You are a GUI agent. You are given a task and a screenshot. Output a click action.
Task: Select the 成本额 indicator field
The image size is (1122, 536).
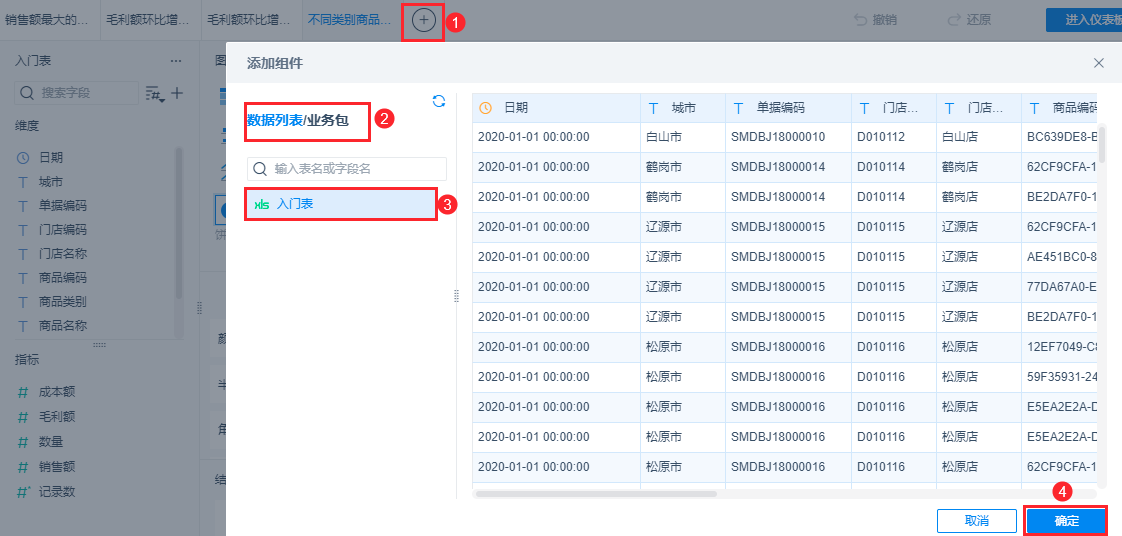click(x=57, y=391)
